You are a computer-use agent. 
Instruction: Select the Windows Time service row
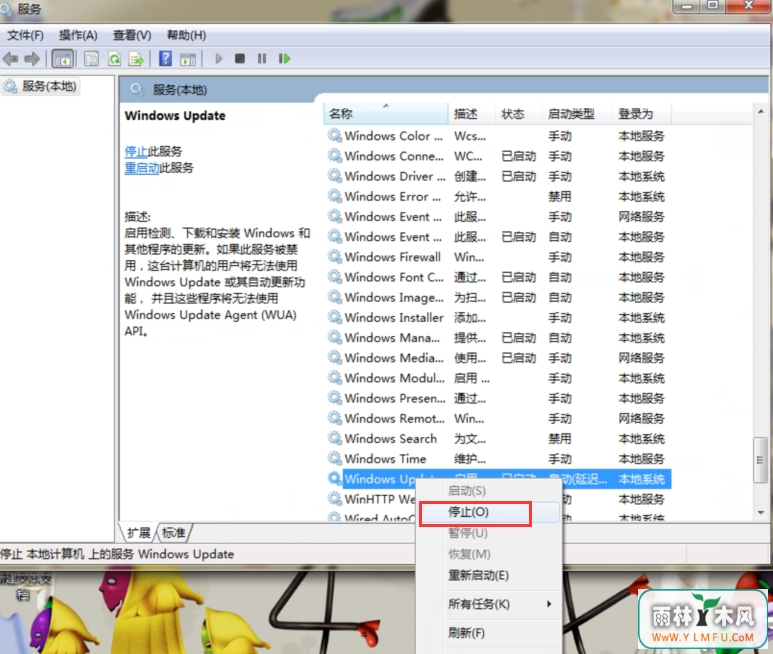click(x=498, y=459)
